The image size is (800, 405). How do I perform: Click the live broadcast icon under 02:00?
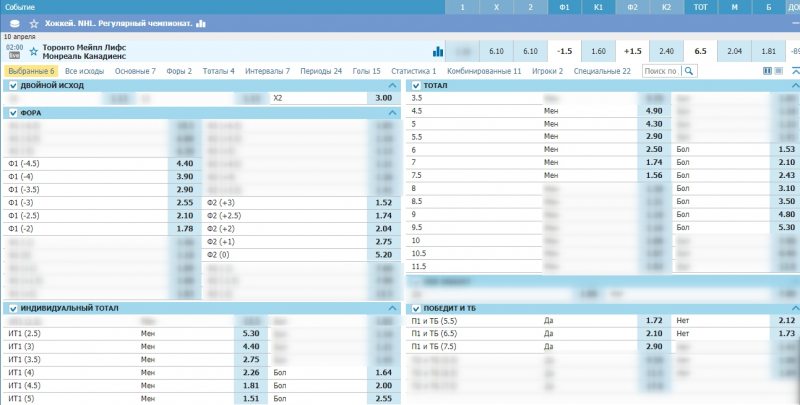click(x=14, y=56)
